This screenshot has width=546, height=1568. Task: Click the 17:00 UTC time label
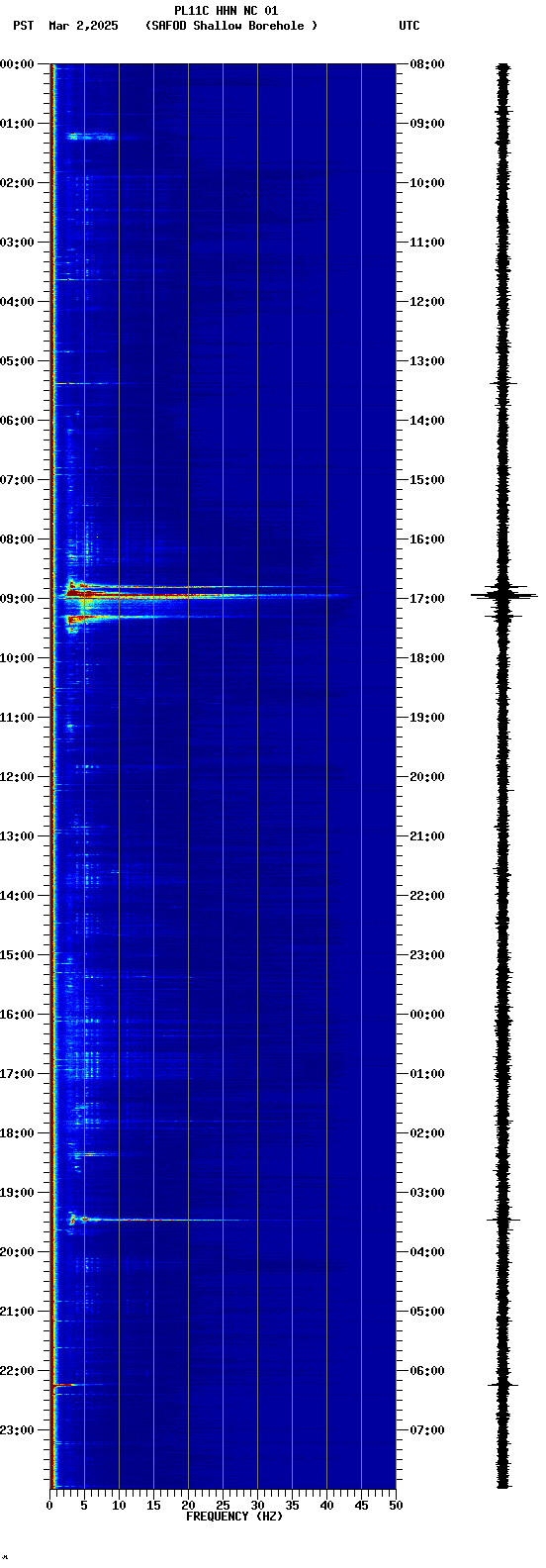click(427, 599)
